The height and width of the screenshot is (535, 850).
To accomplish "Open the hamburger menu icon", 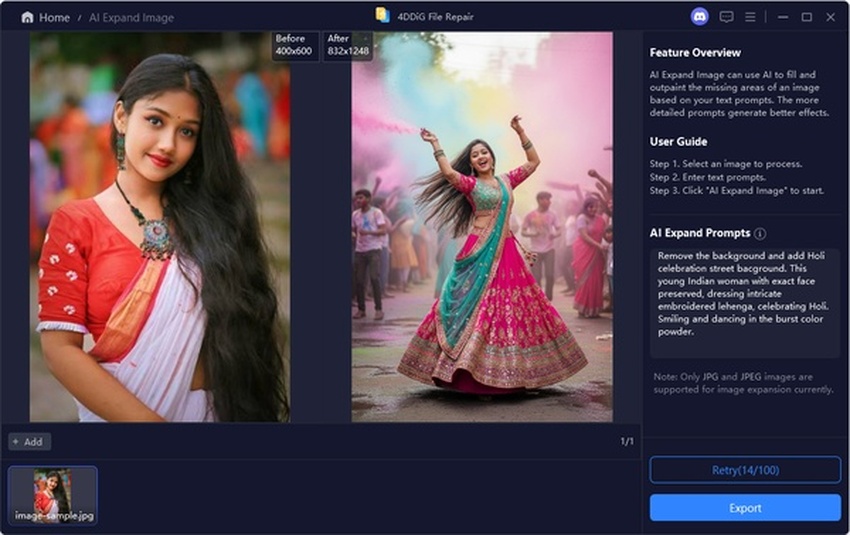I will click(750, 17).
